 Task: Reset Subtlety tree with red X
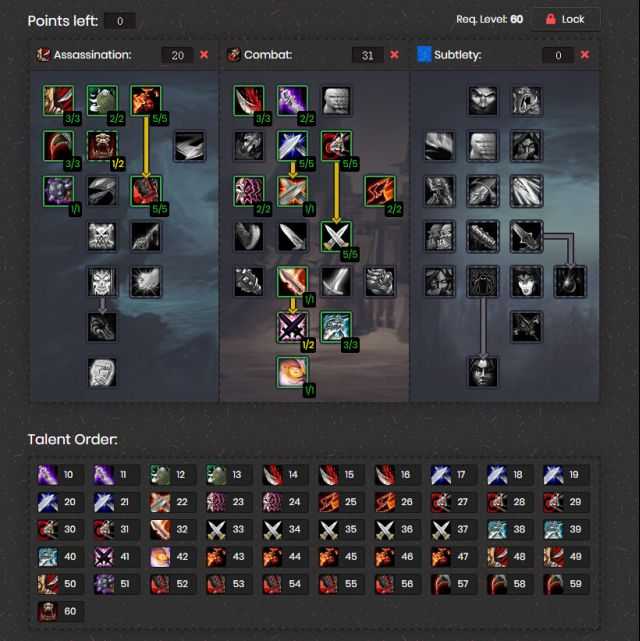[x=585, y=55]
